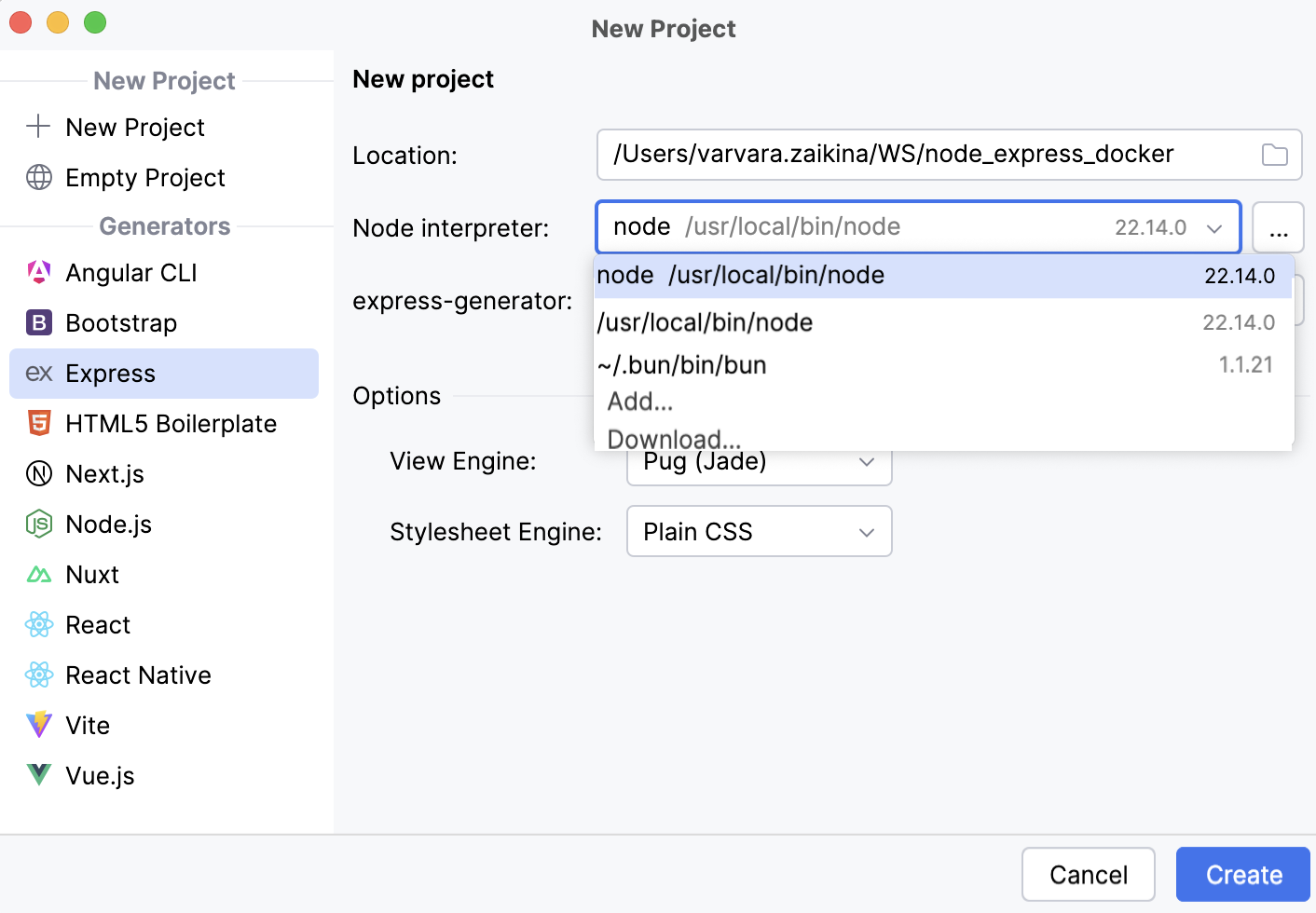Cancel the New Project dialog

1088,874
